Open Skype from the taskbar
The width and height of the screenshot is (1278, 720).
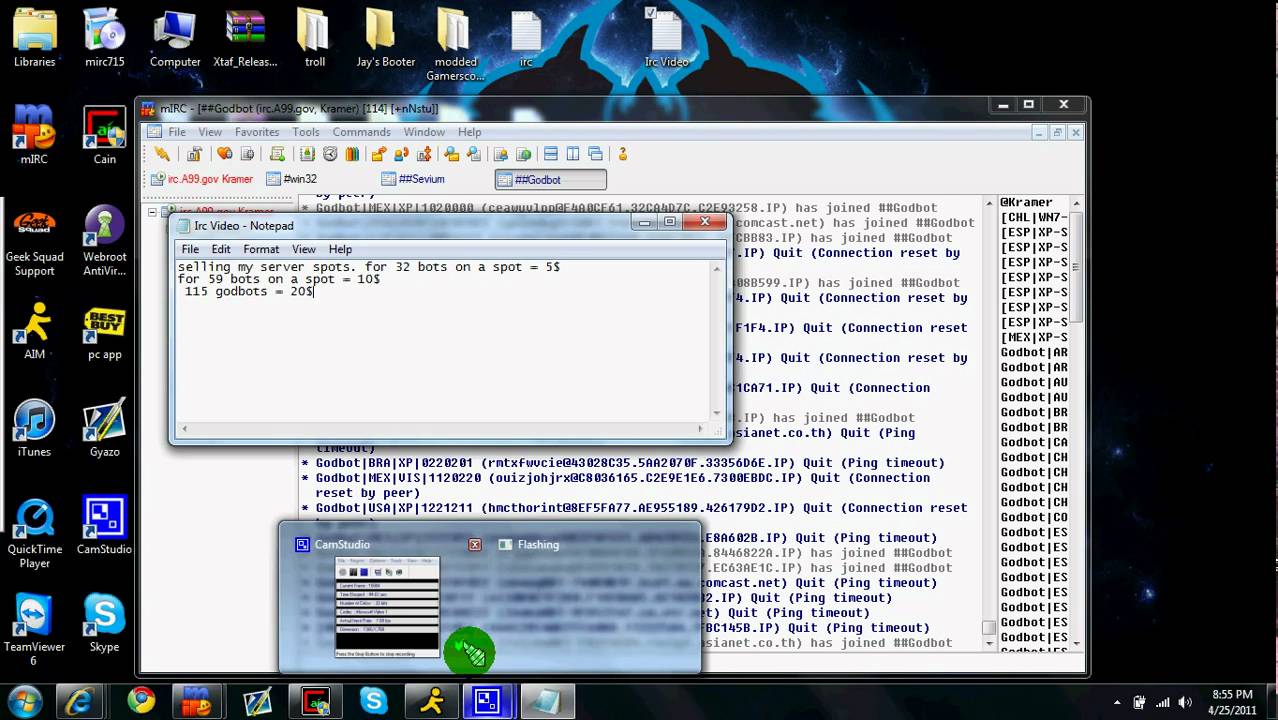click(x=374, y=701)
